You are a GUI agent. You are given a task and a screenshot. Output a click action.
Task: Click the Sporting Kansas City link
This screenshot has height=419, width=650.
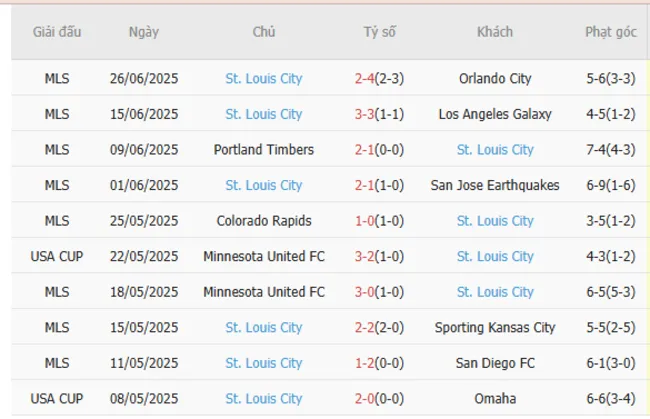click(x=494, y=327)
